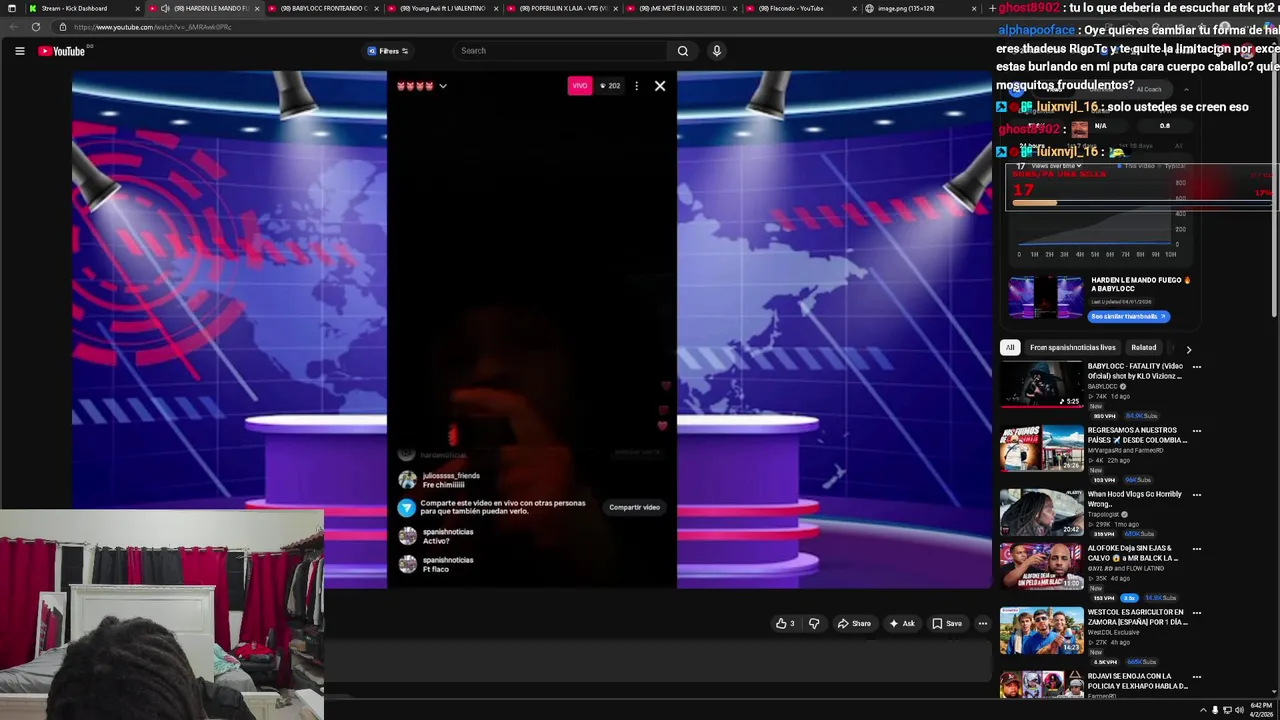
Task: Open menu for When Hood Vlogs video
Action: [1196, 495]
